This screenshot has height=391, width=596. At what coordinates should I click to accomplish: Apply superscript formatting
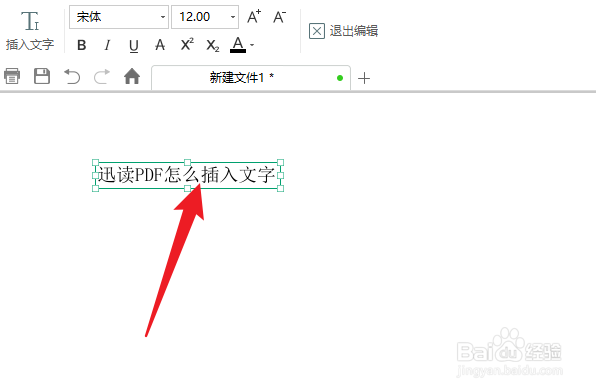(x=187, y=45)
